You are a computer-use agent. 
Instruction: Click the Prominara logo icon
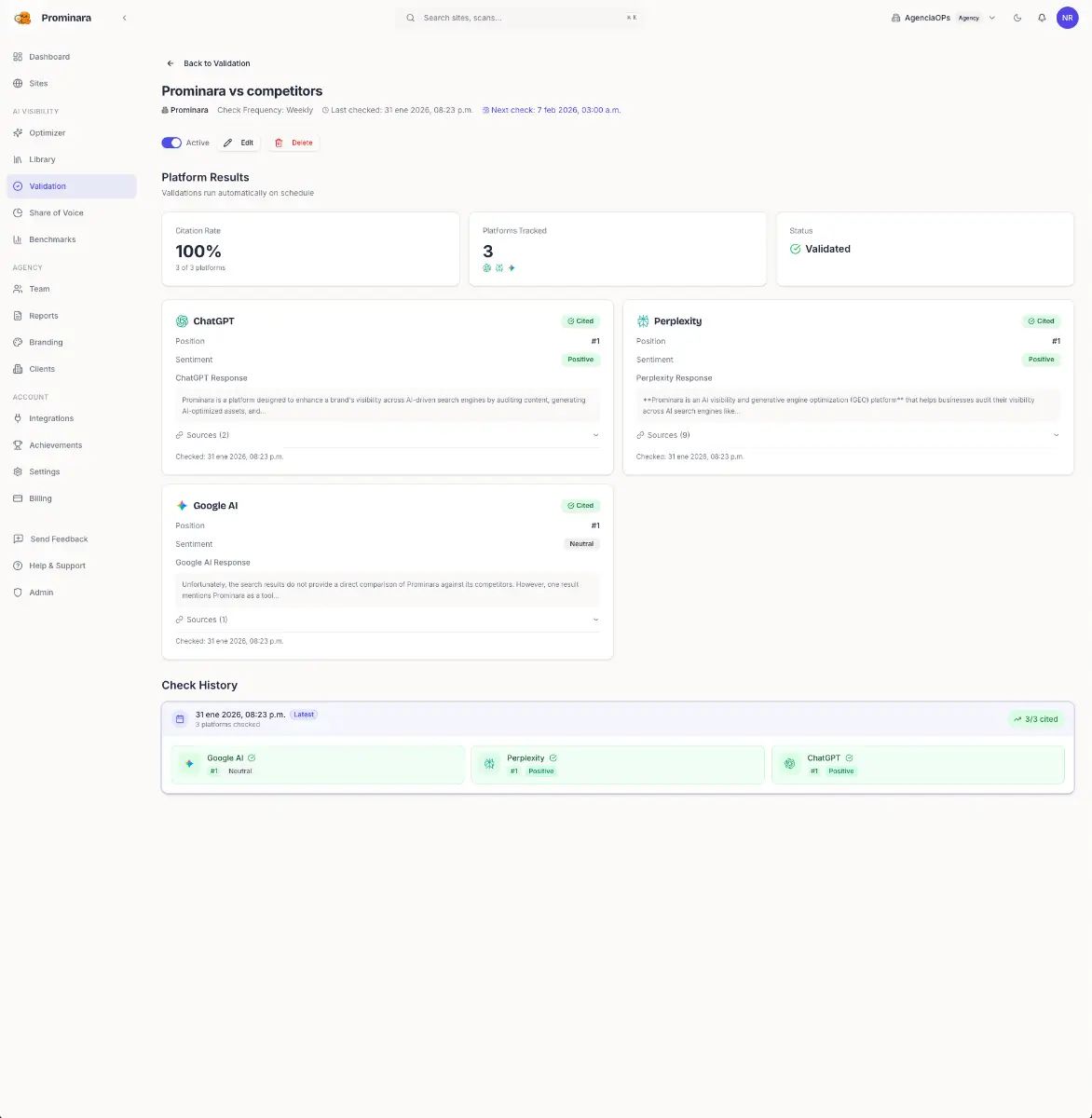tap(22, 18)
